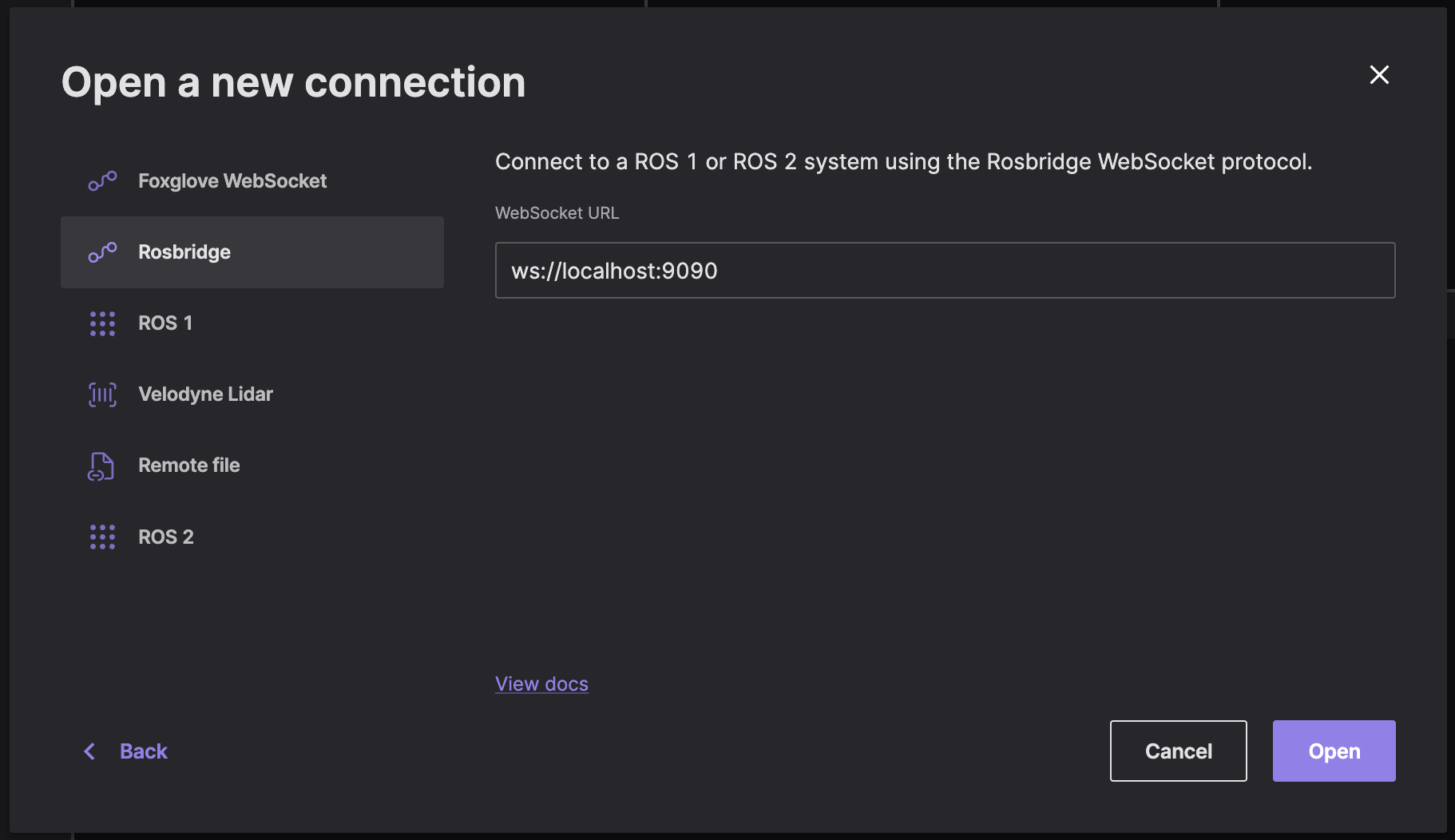Click the Back chevron arrow icon
Viewport: 1455px width, 840px height.
point(90,751)
